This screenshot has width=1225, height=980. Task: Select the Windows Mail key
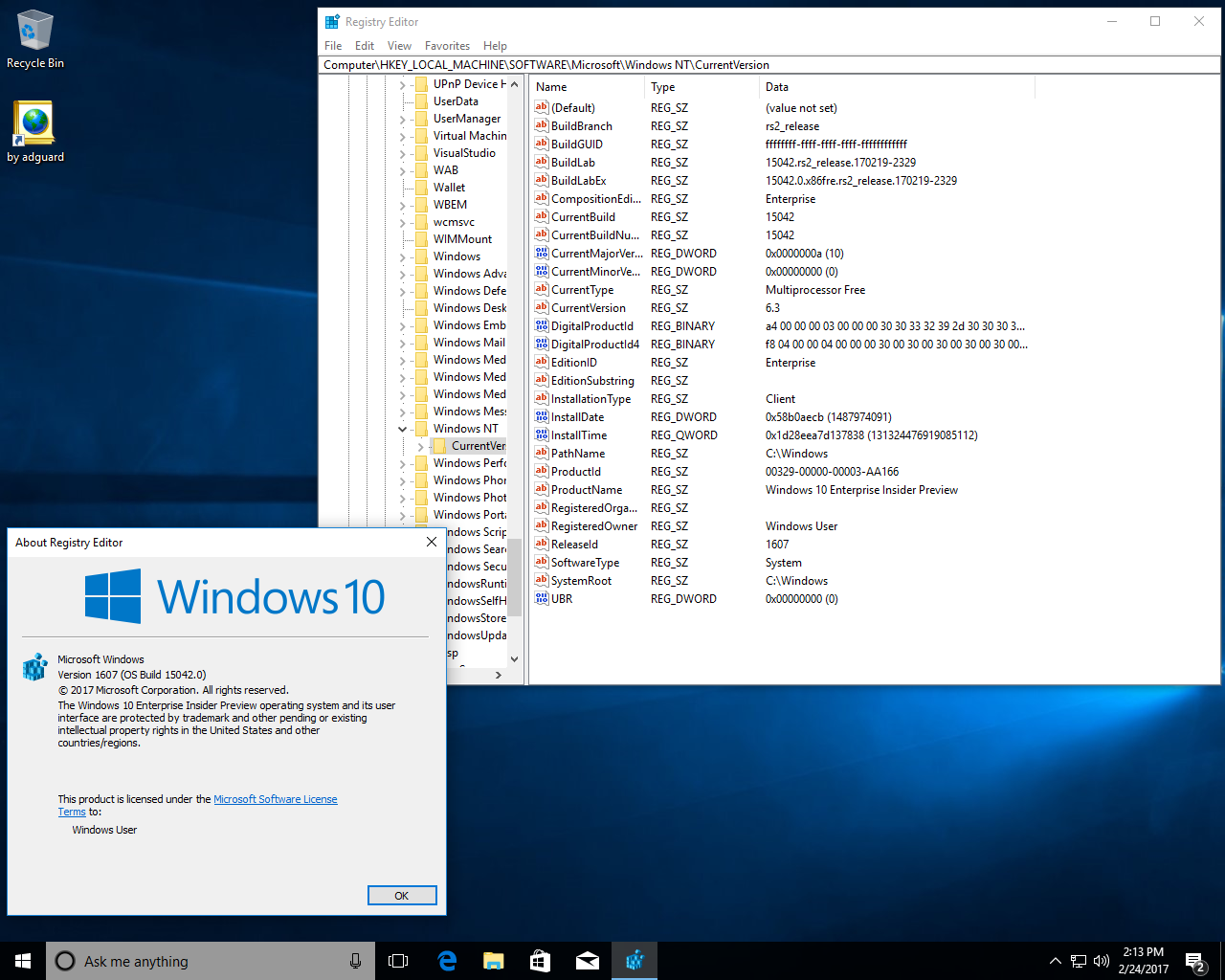tap(469, 343)
